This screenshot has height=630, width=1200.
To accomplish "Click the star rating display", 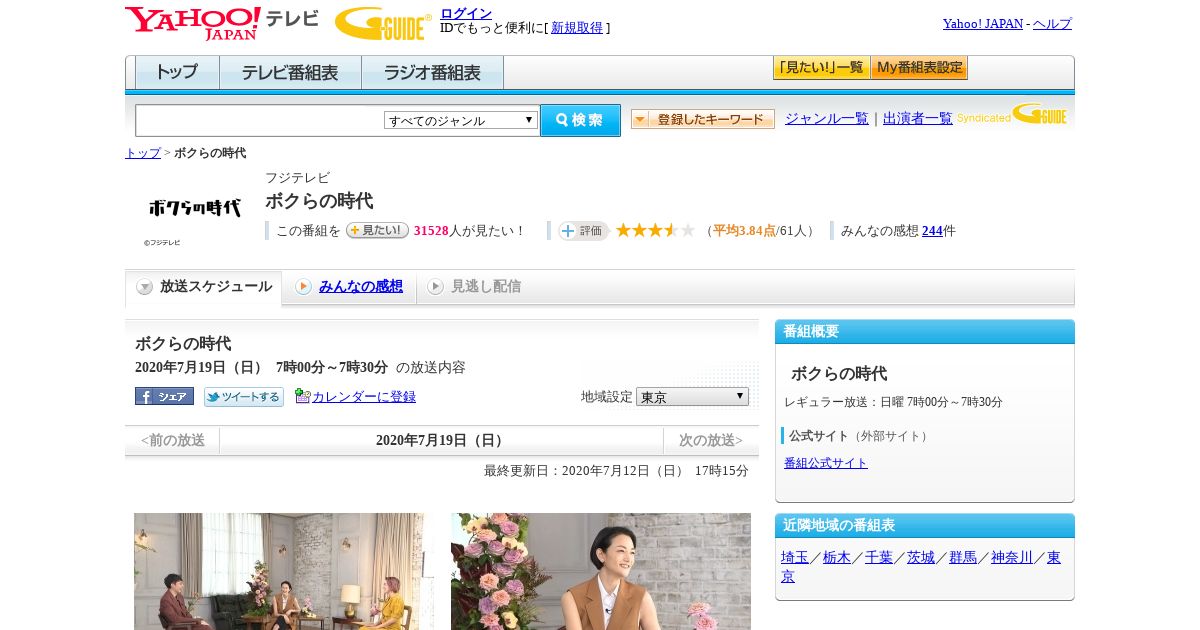I will 655,230.
